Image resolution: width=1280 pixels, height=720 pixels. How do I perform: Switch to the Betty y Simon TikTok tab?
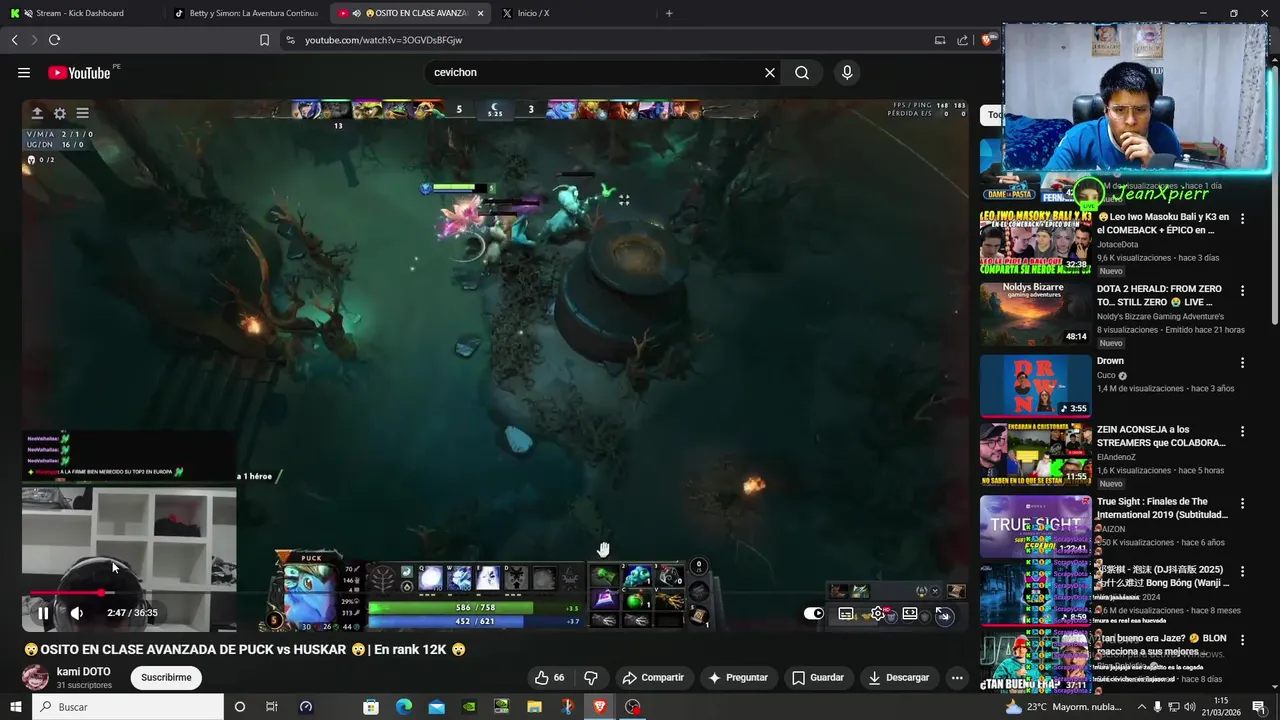click(x=246, y=13)
